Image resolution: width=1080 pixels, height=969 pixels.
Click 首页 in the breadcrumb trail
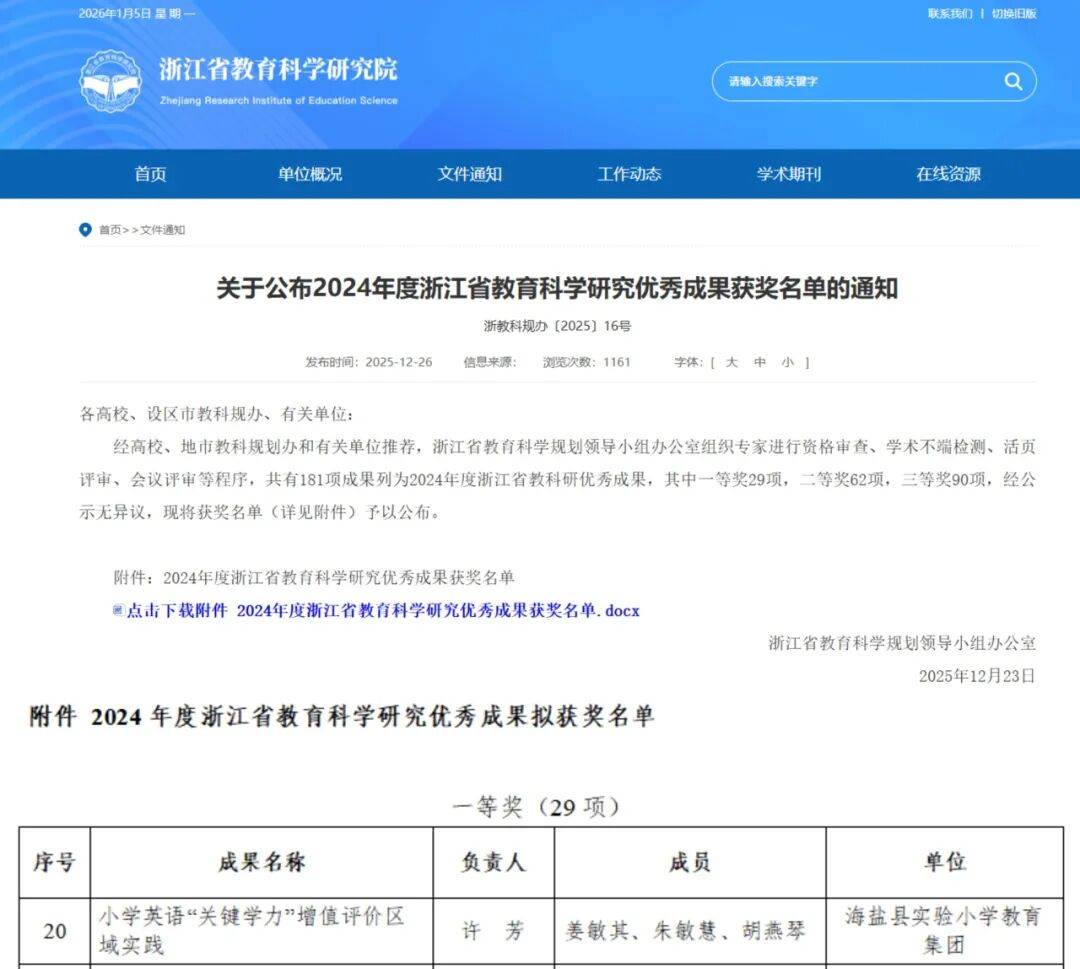109,230
